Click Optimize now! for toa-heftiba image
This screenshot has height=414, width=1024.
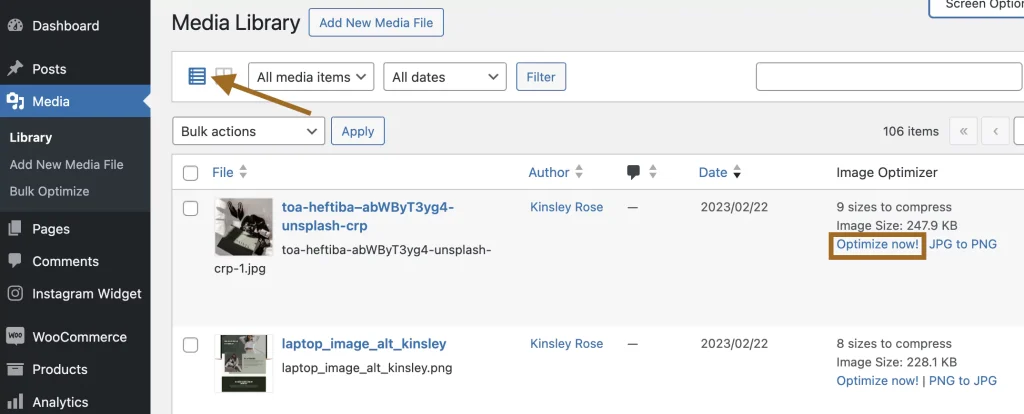click(877, 244)
